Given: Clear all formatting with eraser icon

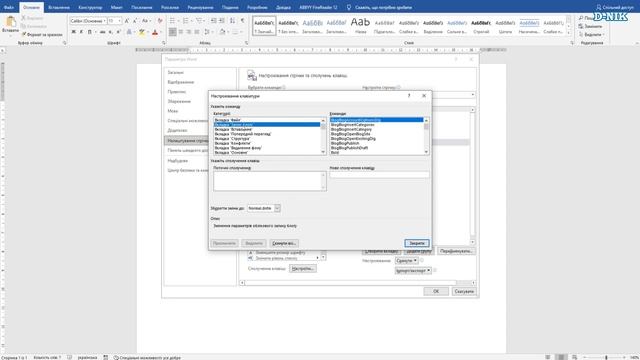Looking at the screenshot, I should (x=160, y=21).
